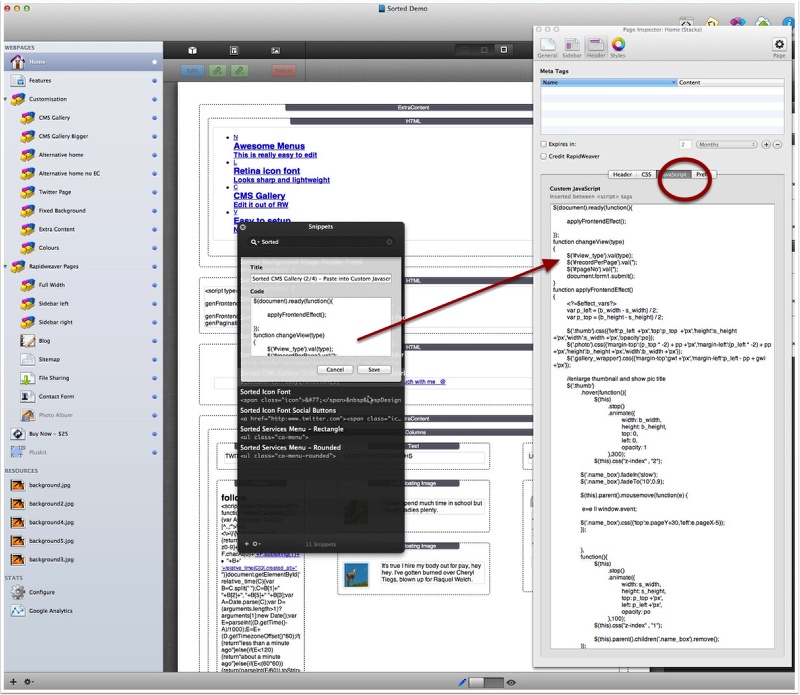The image size is (800, 695).
Task: Open the Sidebar pane in Page Inspector
Action: click(x=572, y=45)
